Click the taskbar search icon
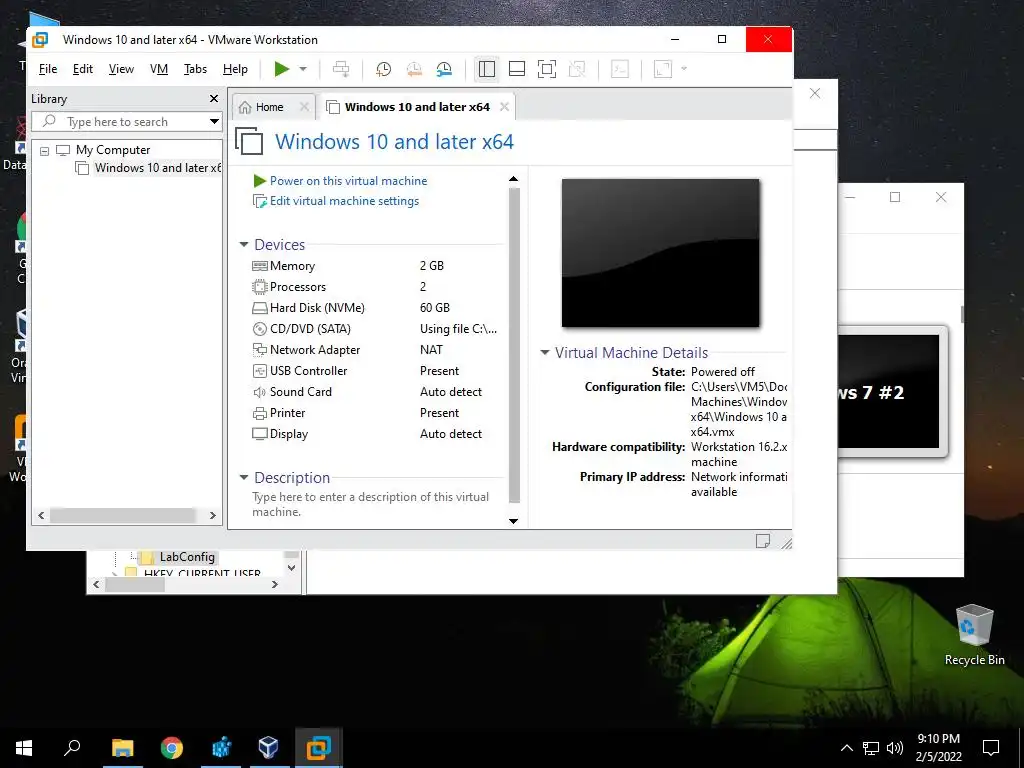The height and width of the screenshot is (768, 1024). coord(72,748)
